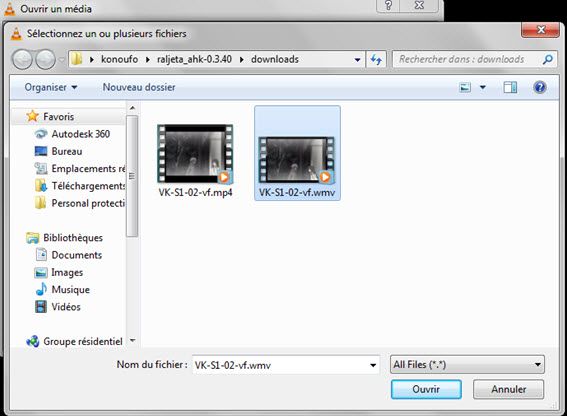567x416 pixels.
Task: Click the Ouvrir button
Action: pyautogui.click(x=426, y=390)
